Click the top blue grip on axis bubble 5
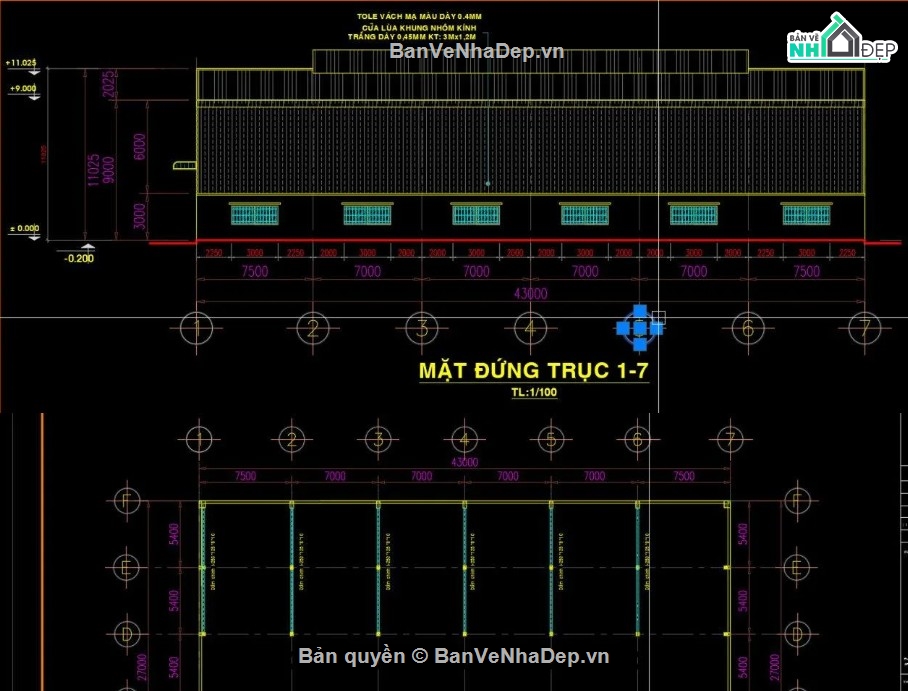 (x=639, y=311)
